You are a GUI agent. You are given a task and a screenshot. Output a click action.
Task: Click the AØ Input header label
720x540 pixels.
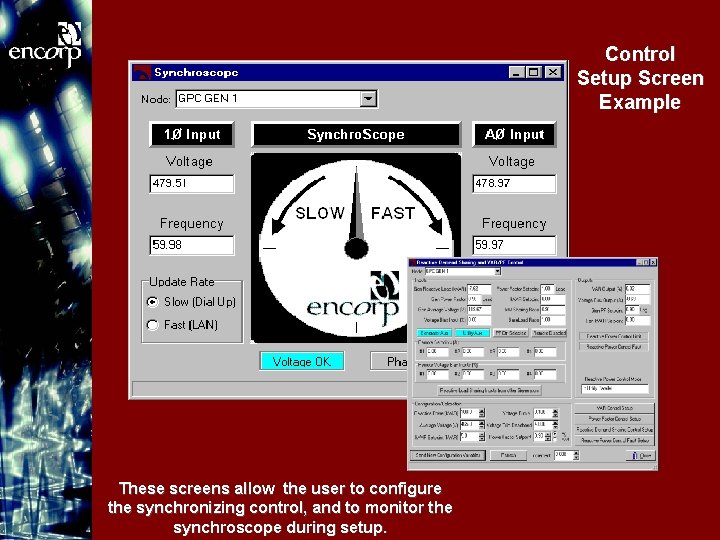pos(514,135)
